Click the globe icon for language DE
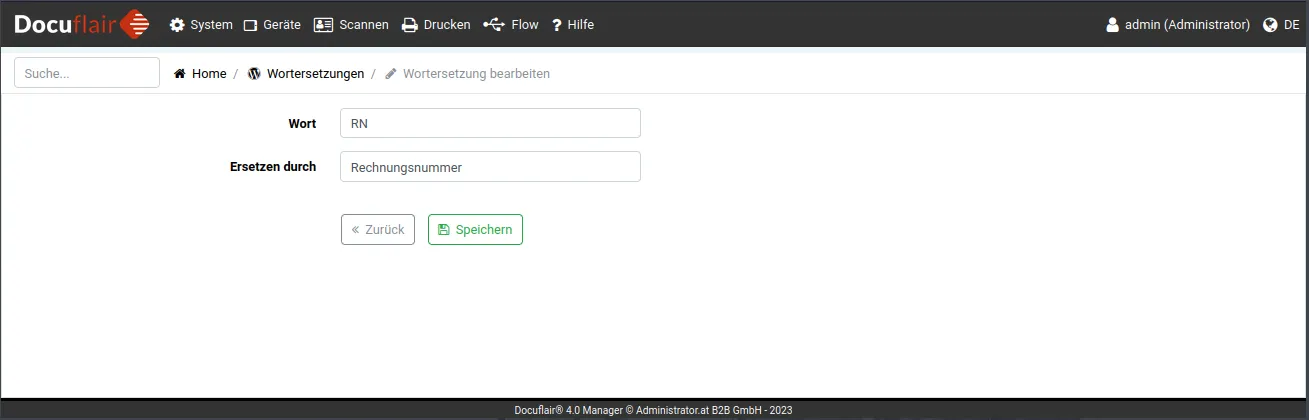This screenshot has width=1309, height=420. [1271, 25]
